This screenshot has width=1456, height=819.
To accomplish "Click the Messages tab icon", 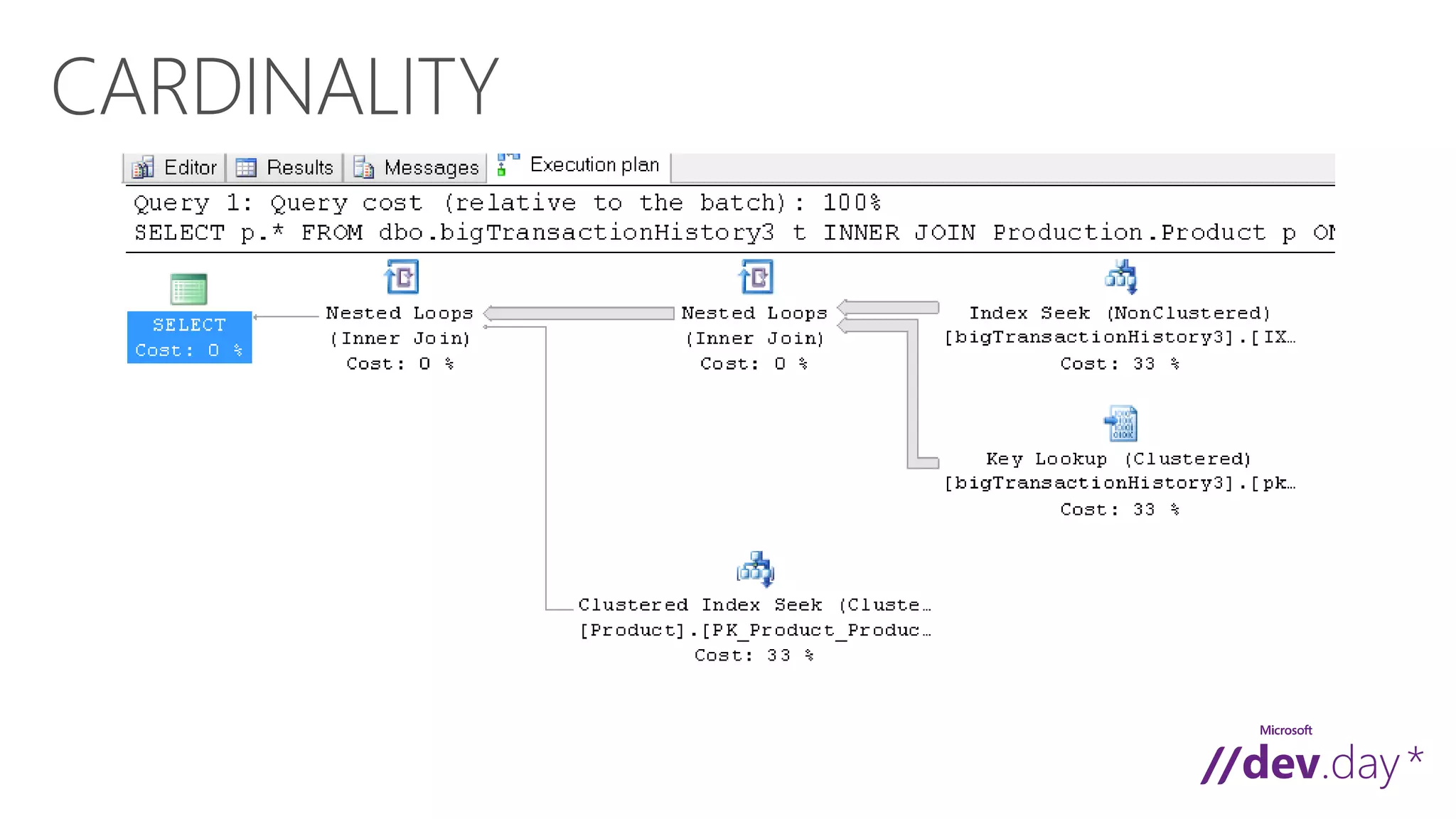I will click(x=363, y=168).
